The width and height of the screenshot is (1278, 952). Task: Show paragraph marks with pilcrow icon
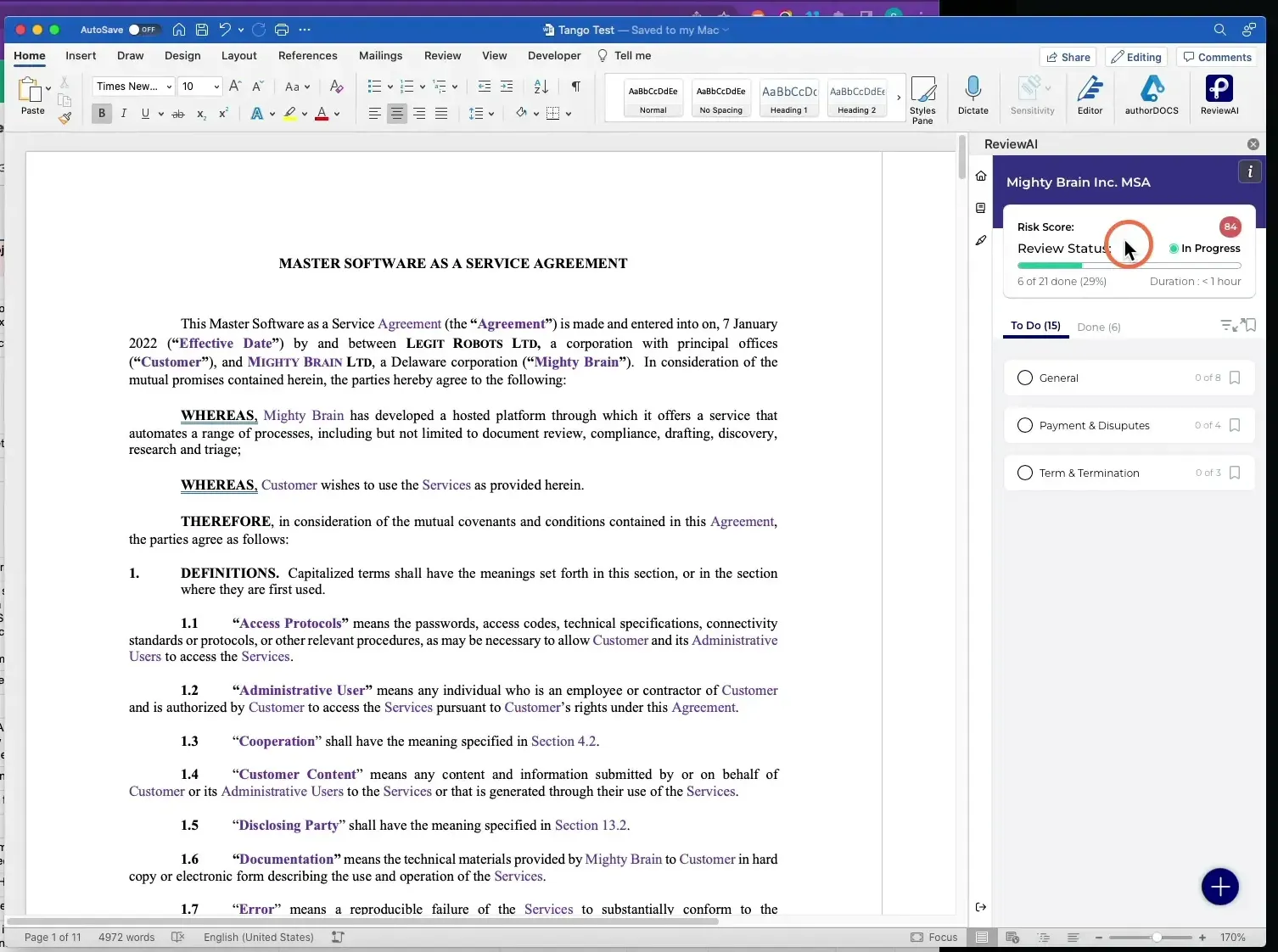(576, 87)
